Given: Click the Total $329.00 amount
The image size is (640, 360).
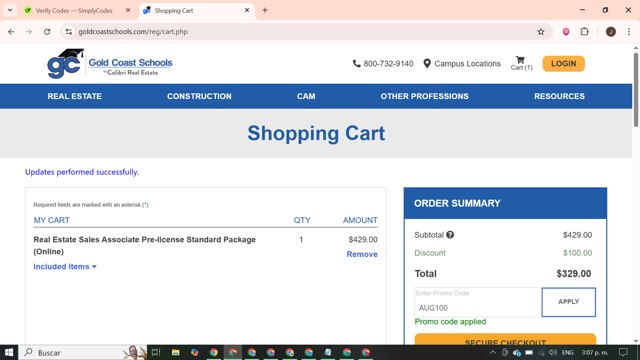Looking at the screenshot, I should coord(573,273).
